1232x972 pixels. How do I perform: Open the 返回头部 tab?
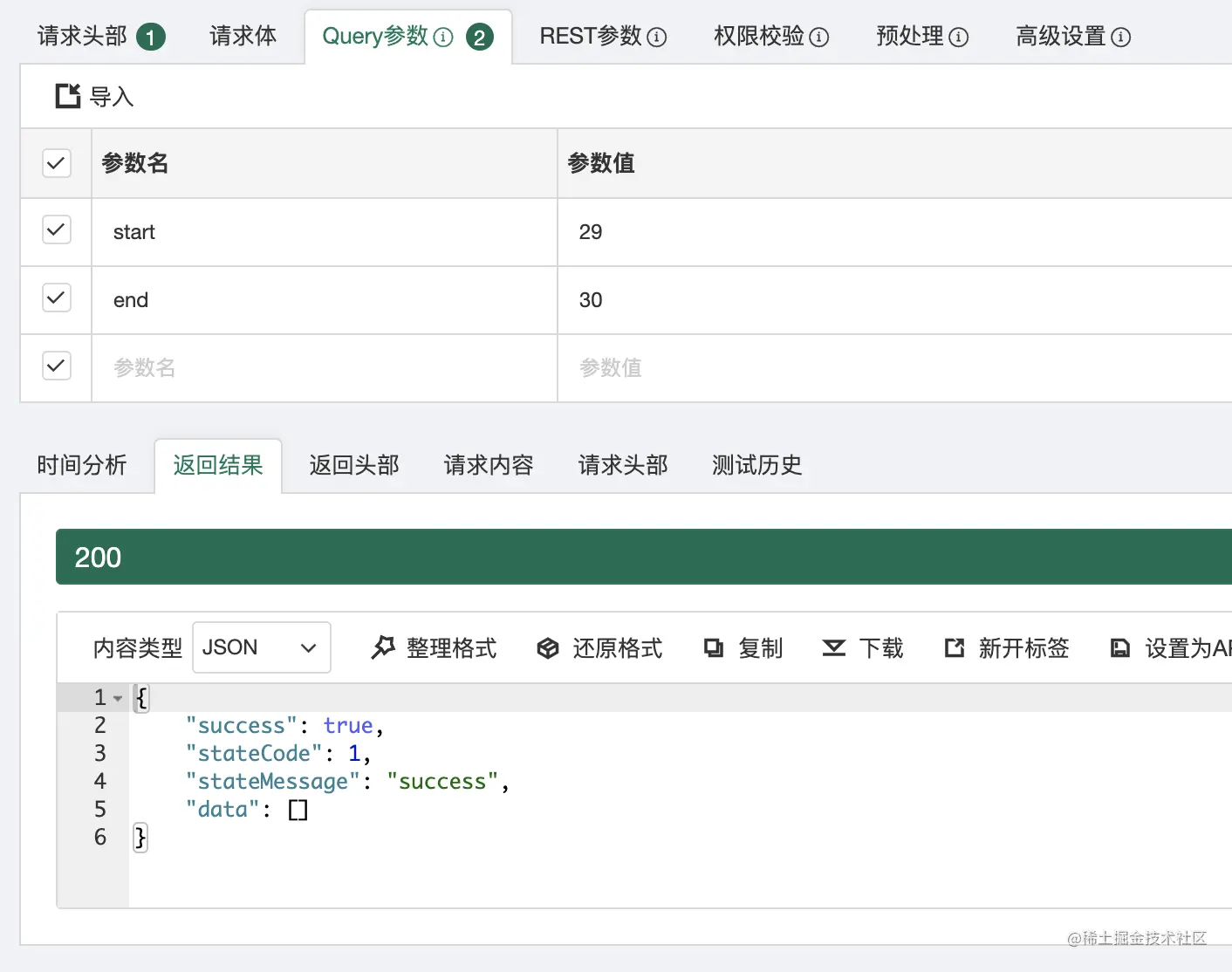point(354,465)
